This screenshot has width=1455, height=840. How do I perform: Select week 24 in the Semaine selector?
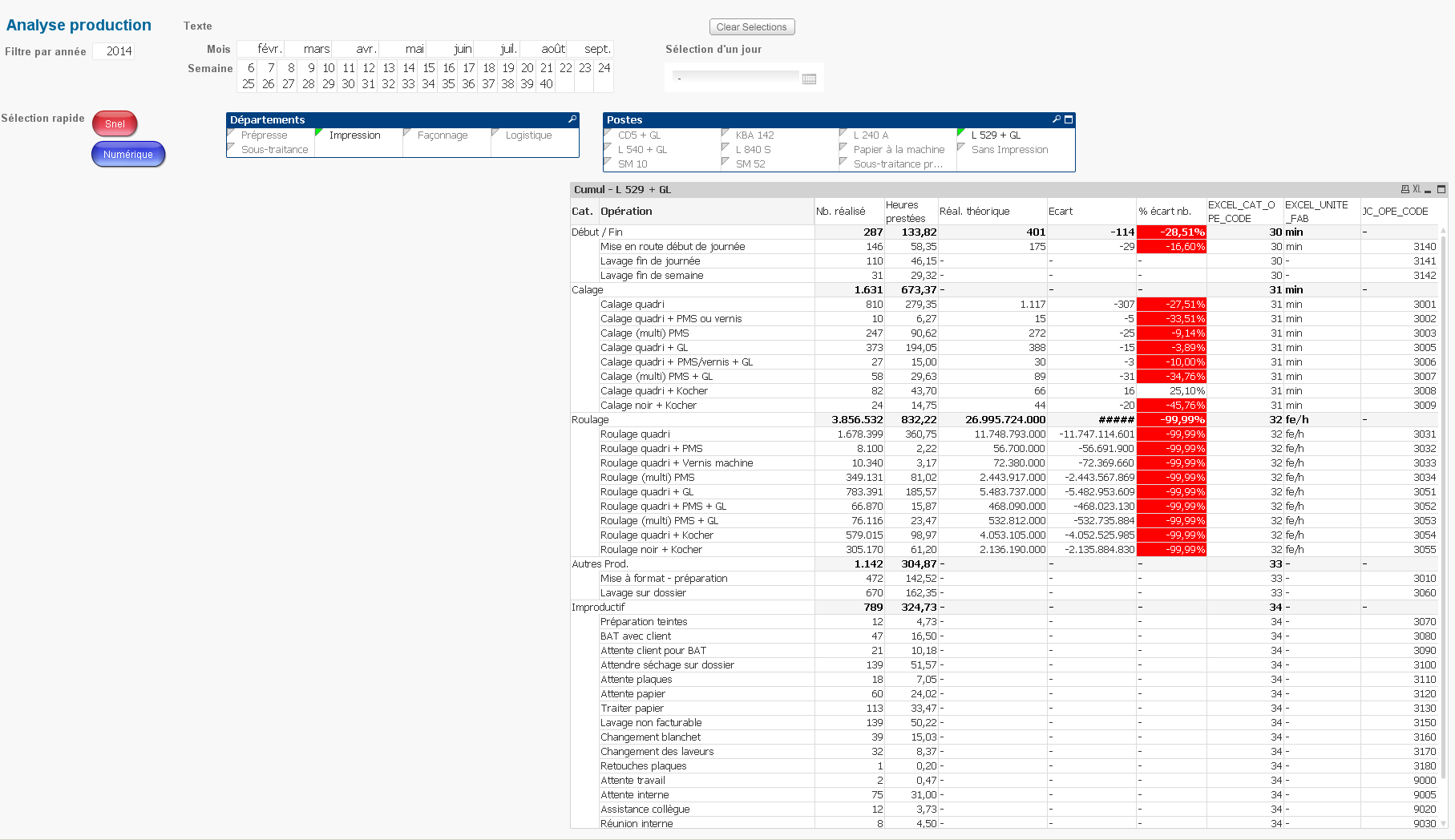604,68
